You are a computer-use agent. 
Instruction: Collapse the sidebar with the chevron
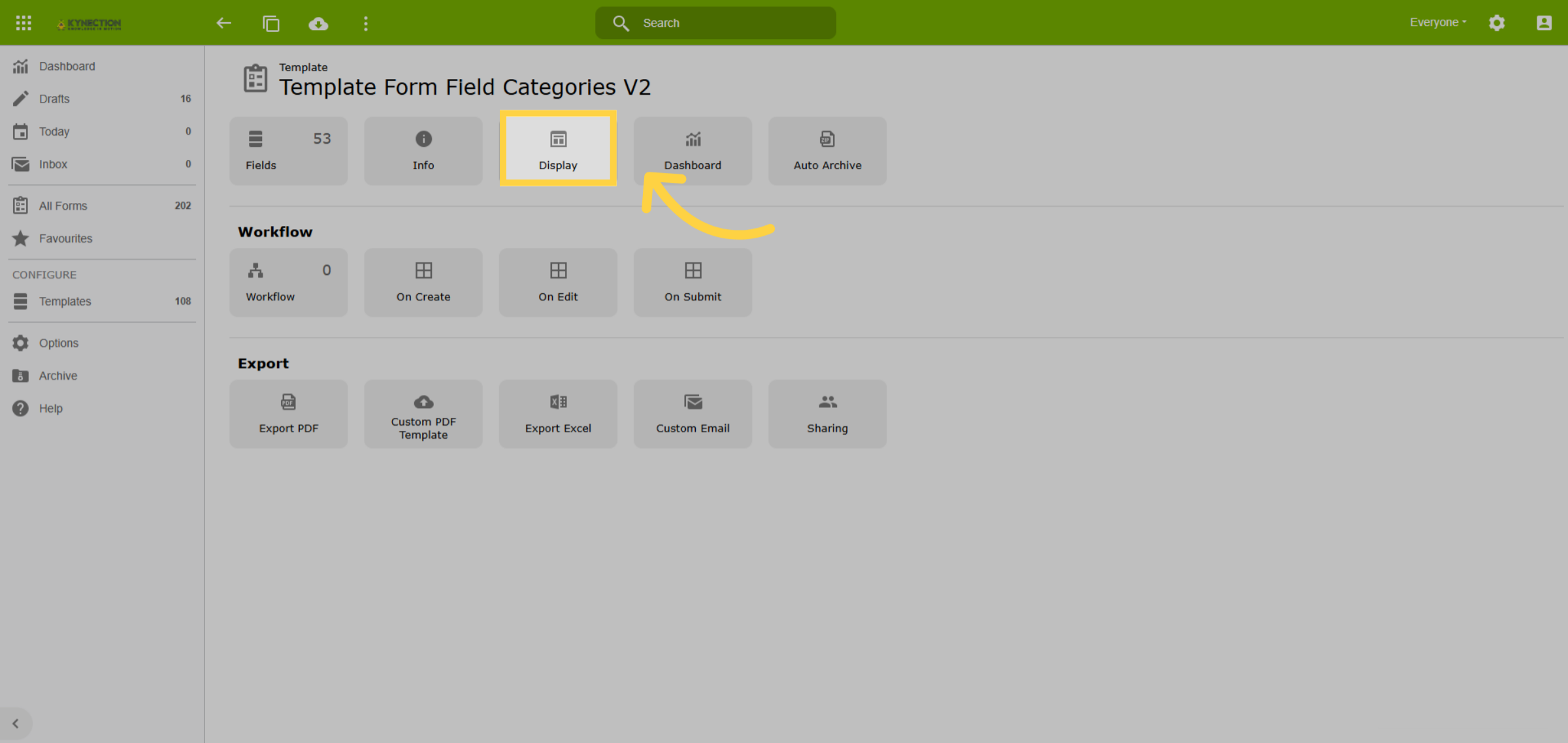point(16,723)
